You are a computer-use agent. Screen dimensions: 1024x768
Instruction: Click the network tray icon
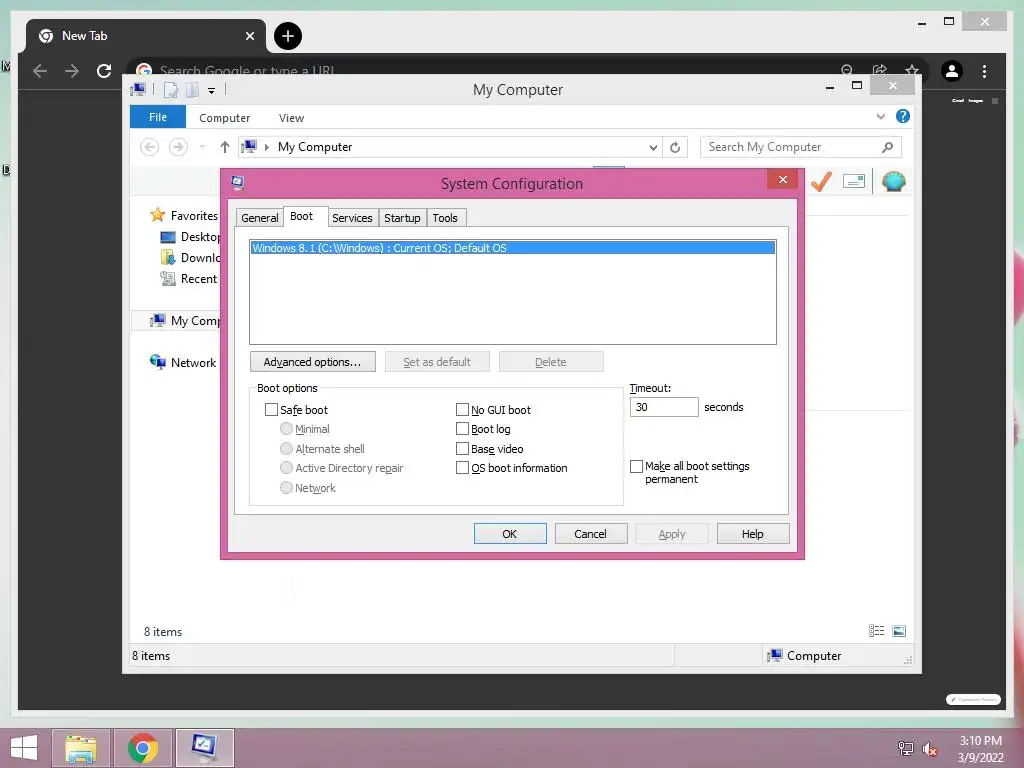point(905,749)
